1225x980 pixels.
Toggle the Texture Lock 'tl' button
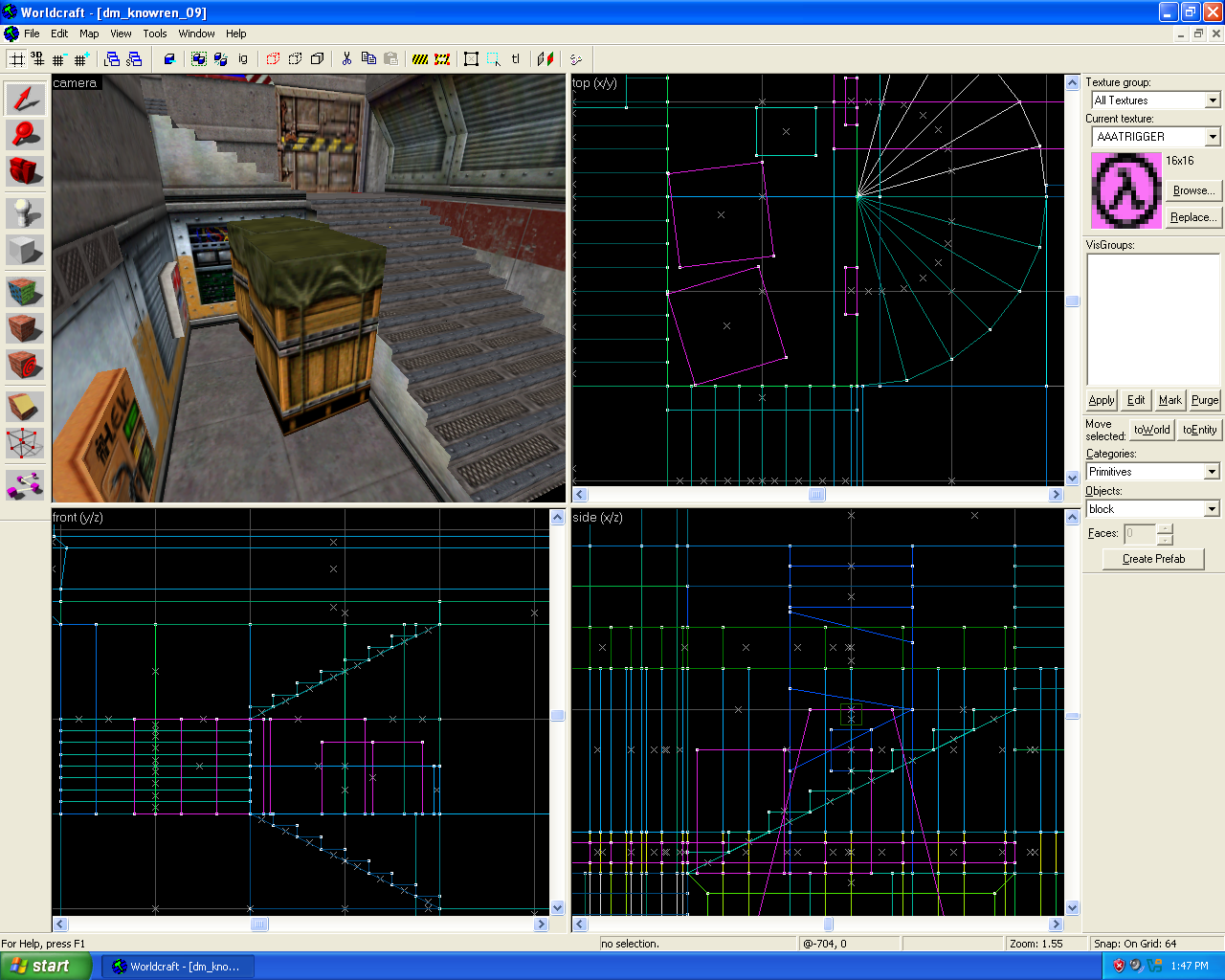click(516, 58)
